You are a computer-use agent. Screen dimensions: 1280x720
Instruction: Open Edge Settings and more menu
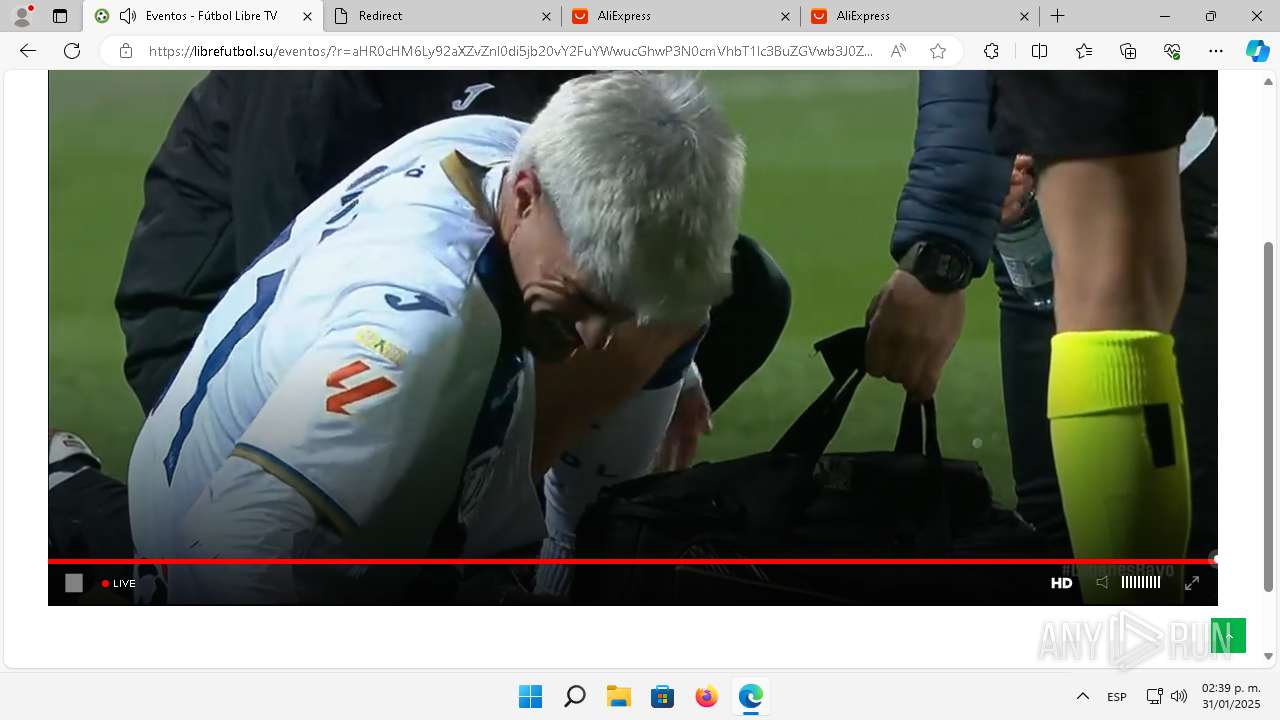pyautogui.click(x=1216, y=51)
